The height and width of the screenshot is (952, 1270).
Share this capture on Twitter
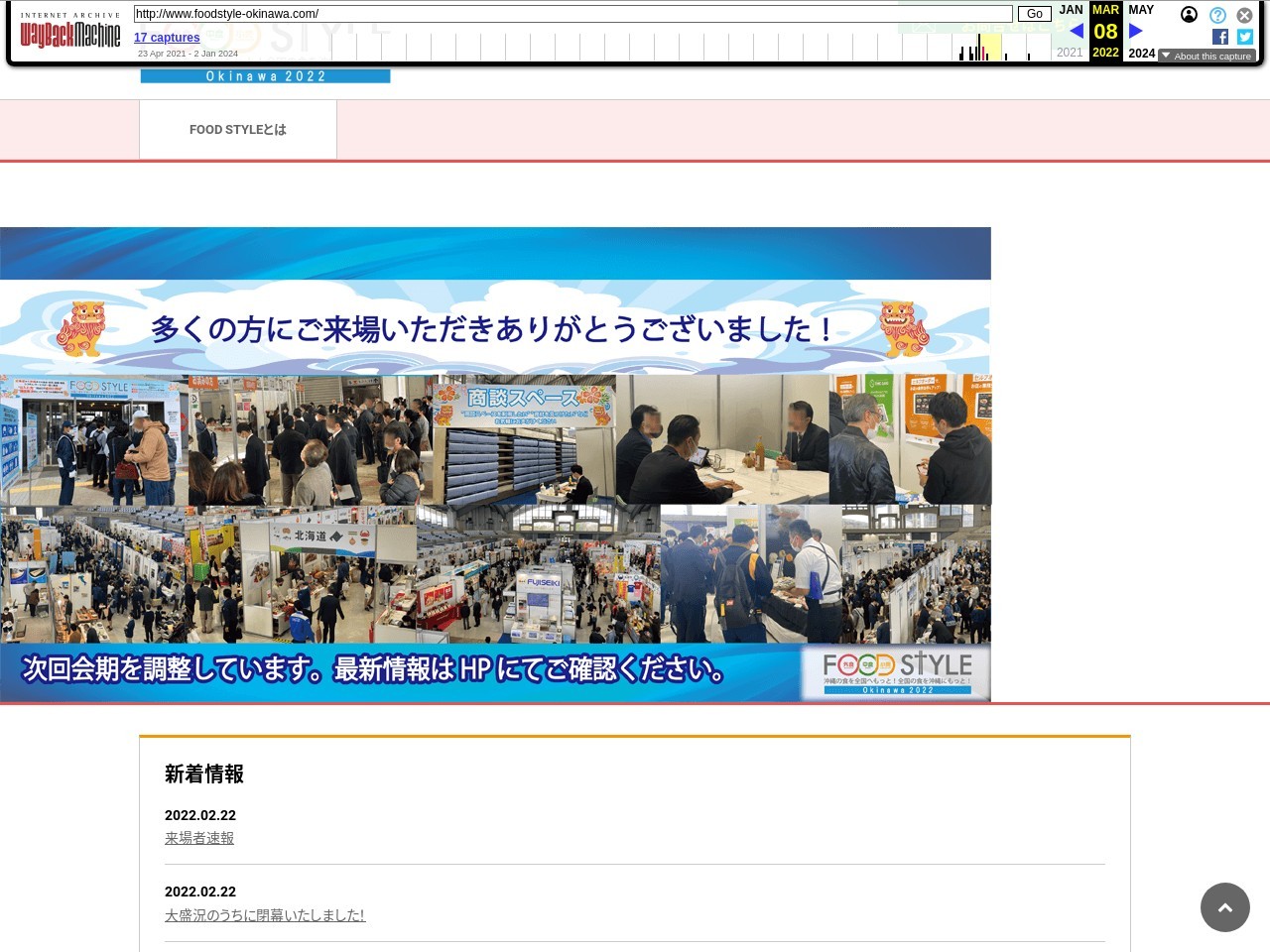pos(1245,37)
